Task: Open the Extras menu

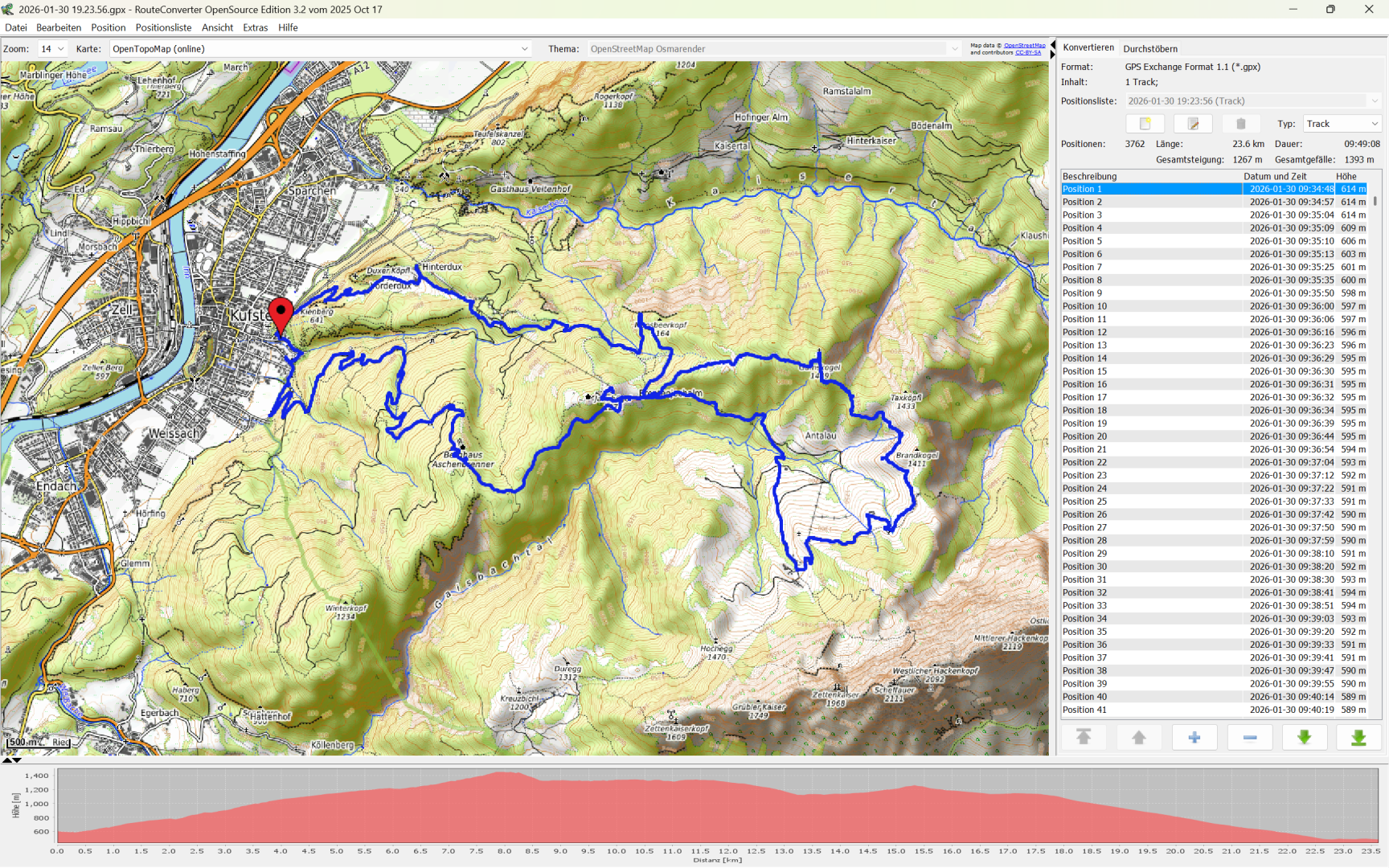Action: coord(255,27)
